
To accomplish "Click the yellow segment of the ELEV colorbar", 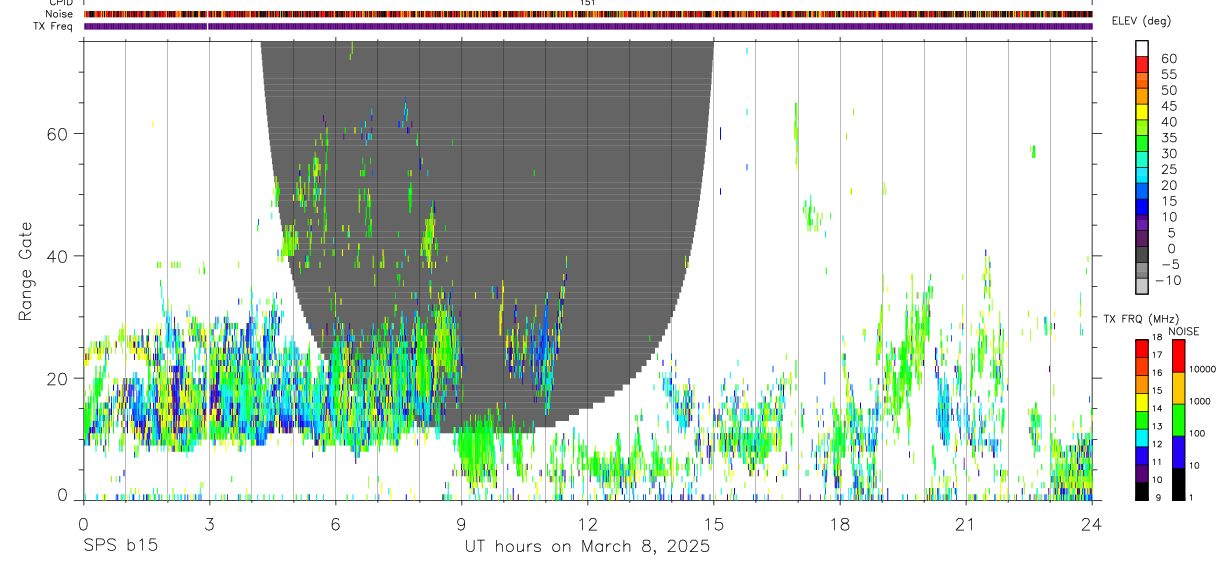I will [1142, 113].
